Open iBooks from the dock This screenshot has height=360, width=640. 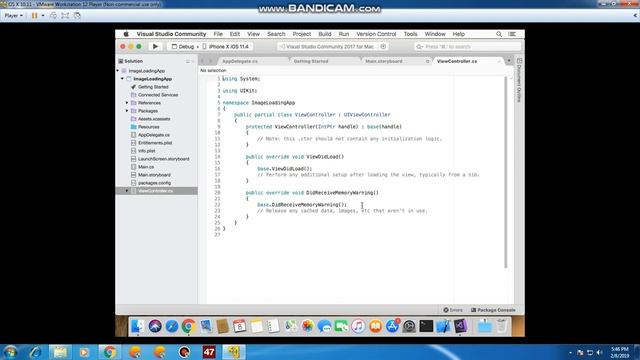375,326
